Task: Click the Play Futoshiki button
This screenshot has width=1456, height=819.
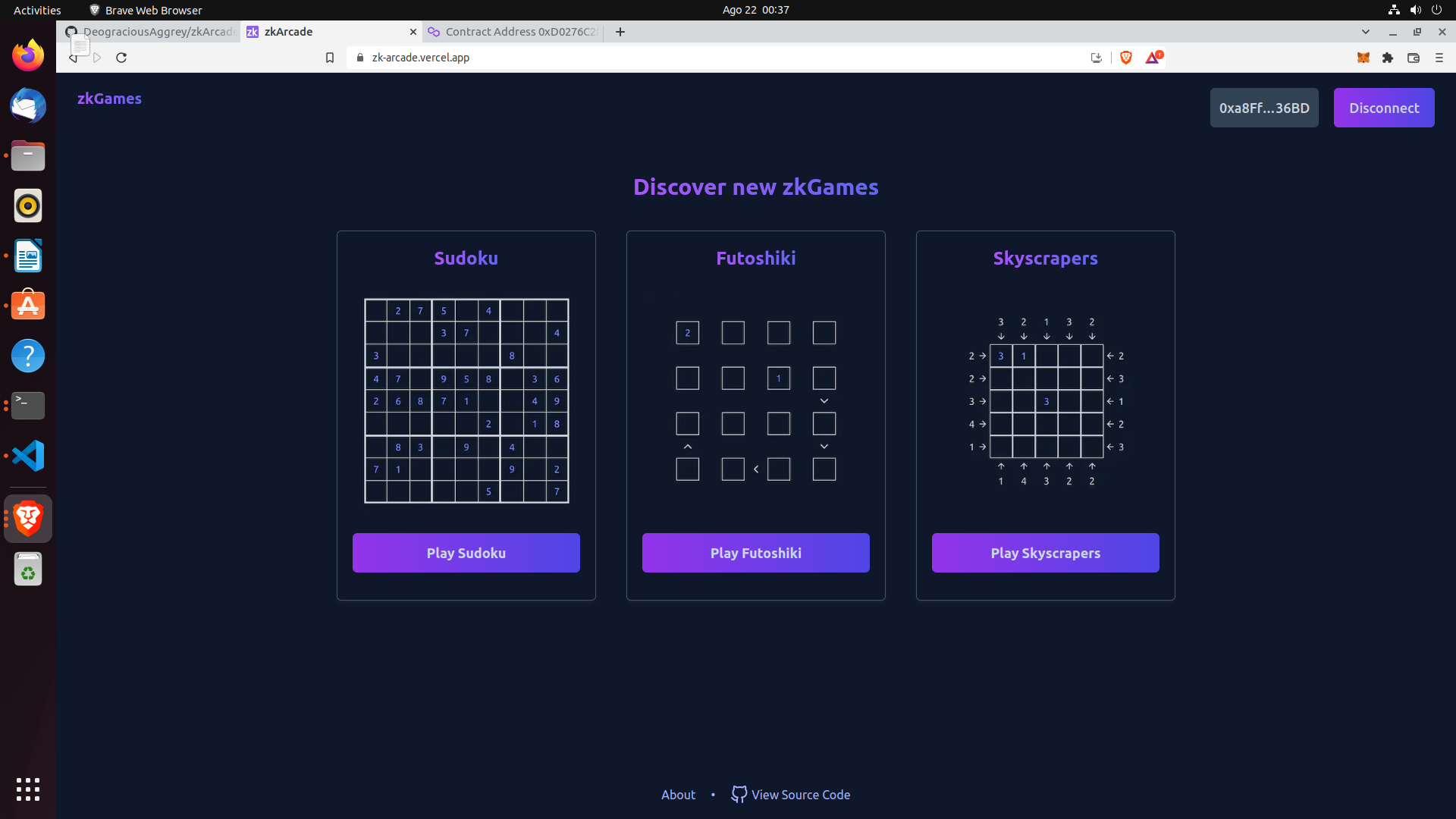Action: click(x=755, y=553)
